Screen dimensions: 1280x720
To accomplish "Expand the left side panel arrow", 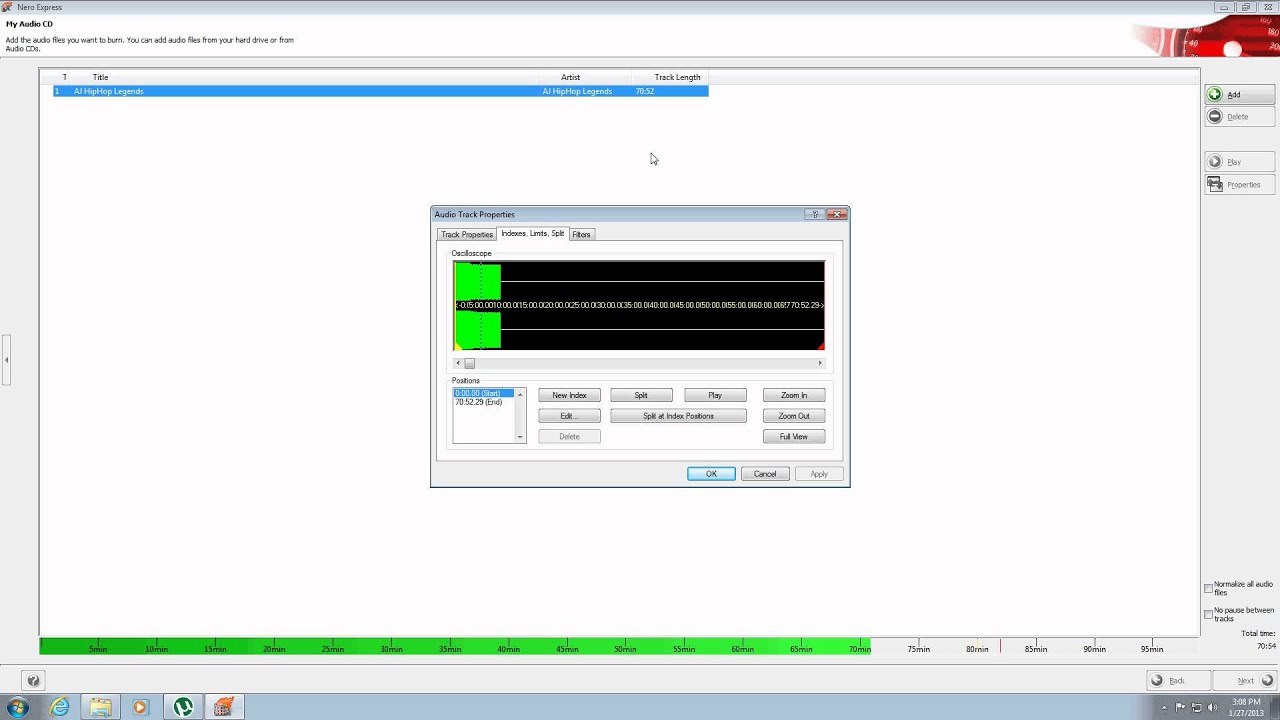I will tap(6, 360).
